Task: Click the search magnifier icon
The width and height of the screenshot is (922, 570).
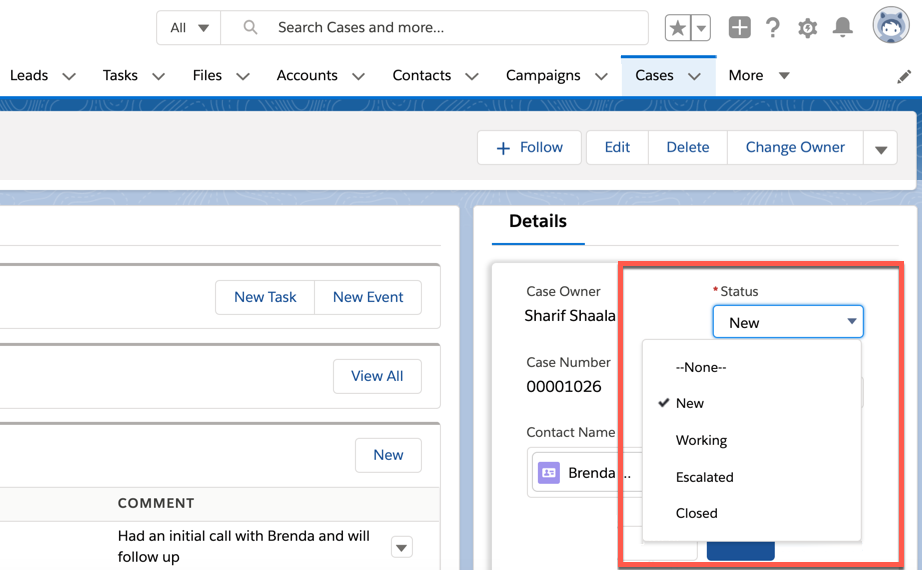Action: (250, 27)
